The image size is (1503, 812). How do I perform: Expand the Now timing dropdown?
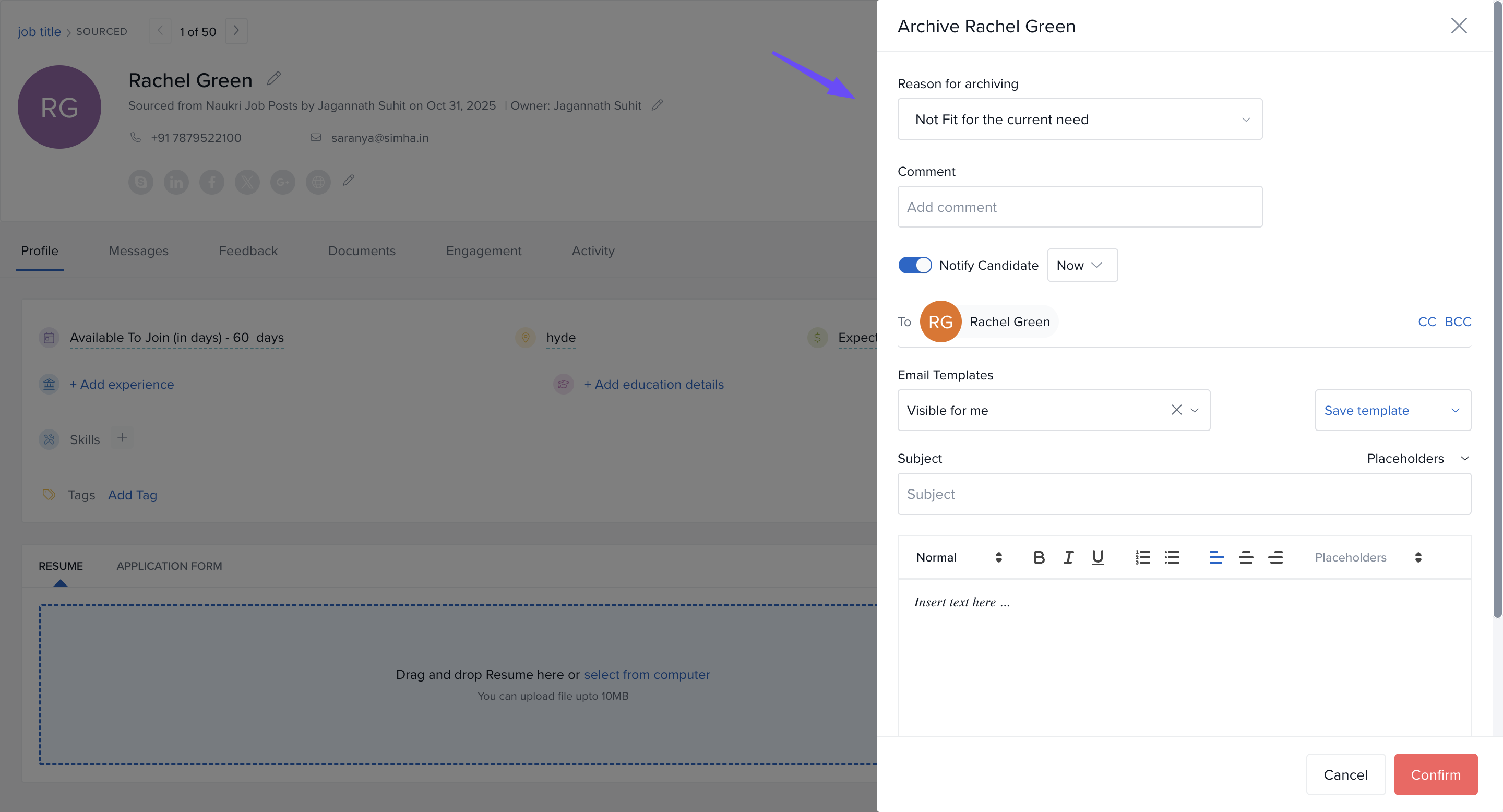click(x=1082, y=265)
